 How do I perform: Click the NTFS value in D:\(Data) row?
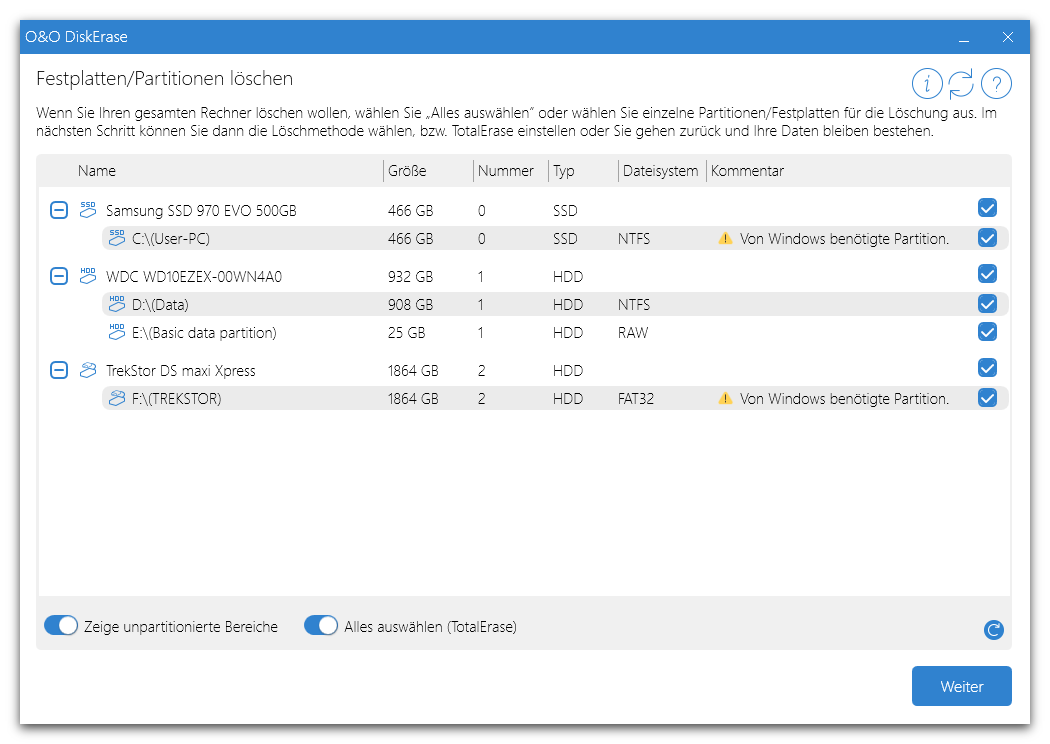coord(633,305)
